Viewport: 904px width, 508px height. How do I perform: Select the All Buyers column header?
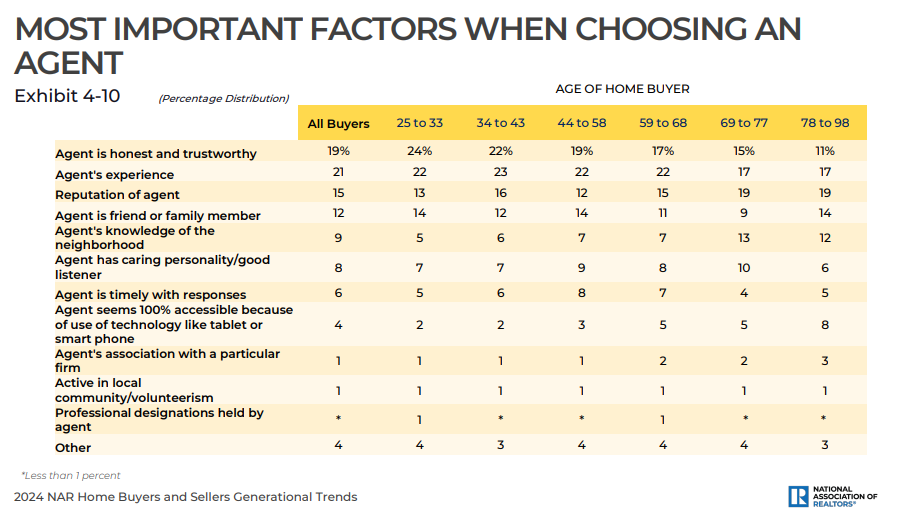click(x=338, y=123)
